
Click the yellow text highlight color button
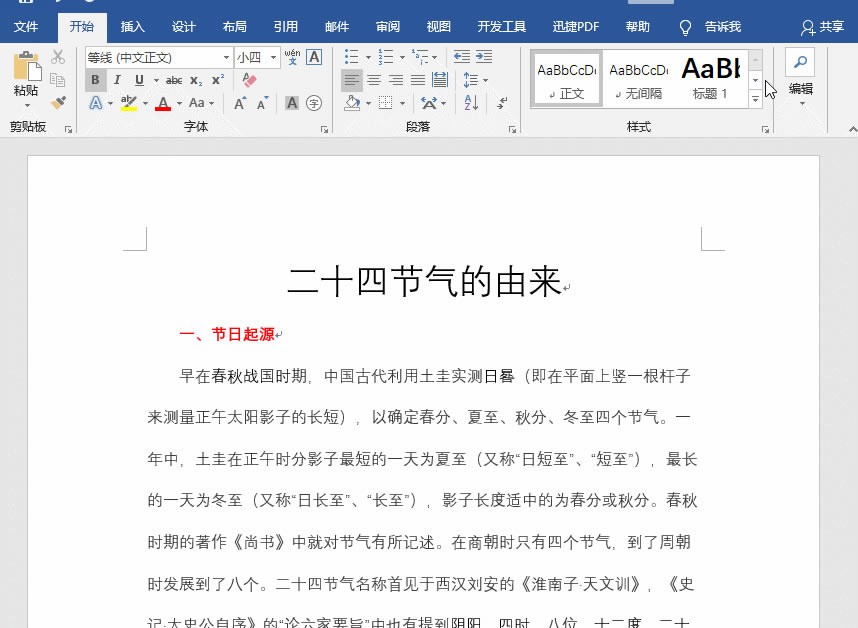tap(128, 103)
